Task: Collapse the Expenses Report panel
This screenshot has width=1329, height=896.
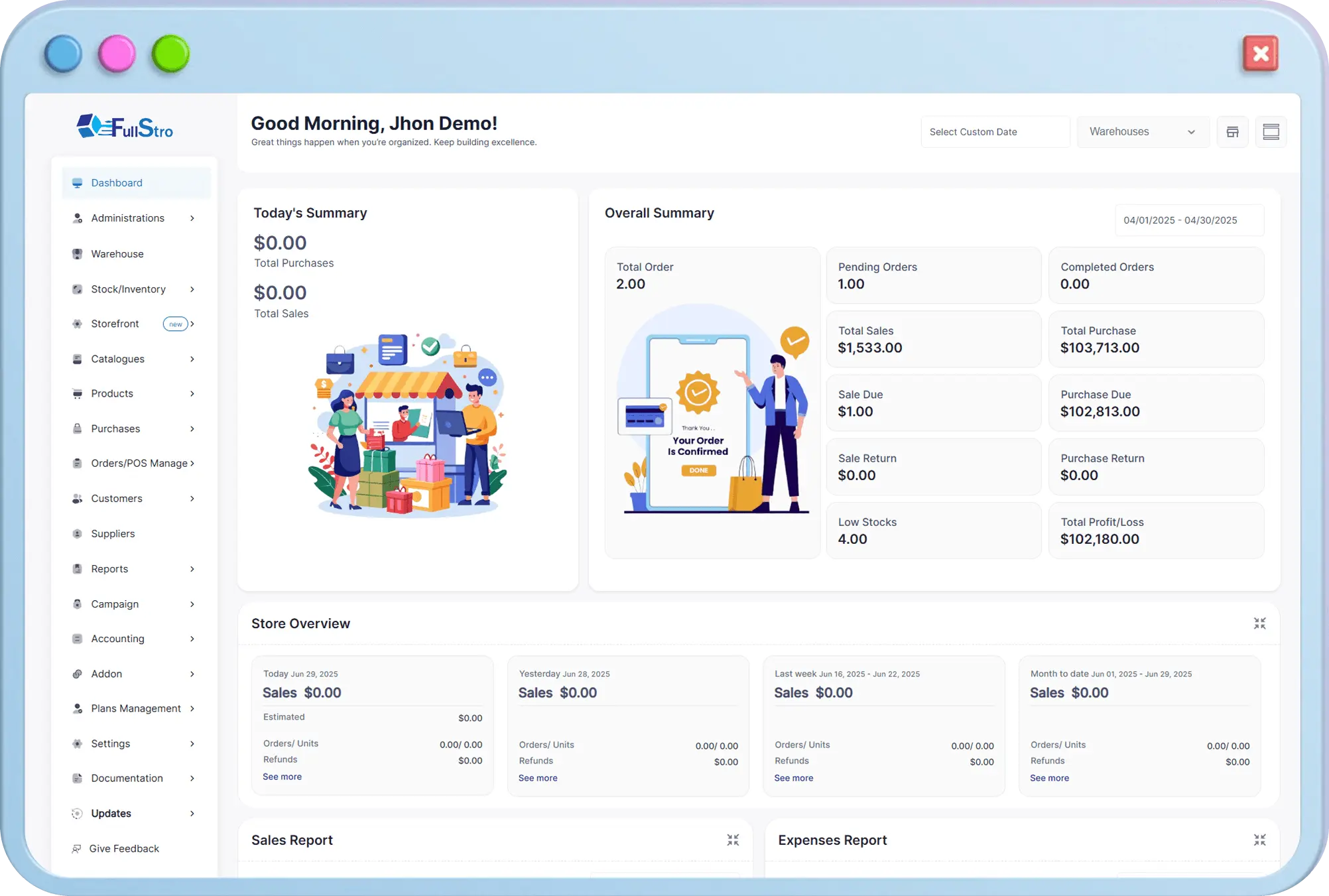Action: [1259, 840]
